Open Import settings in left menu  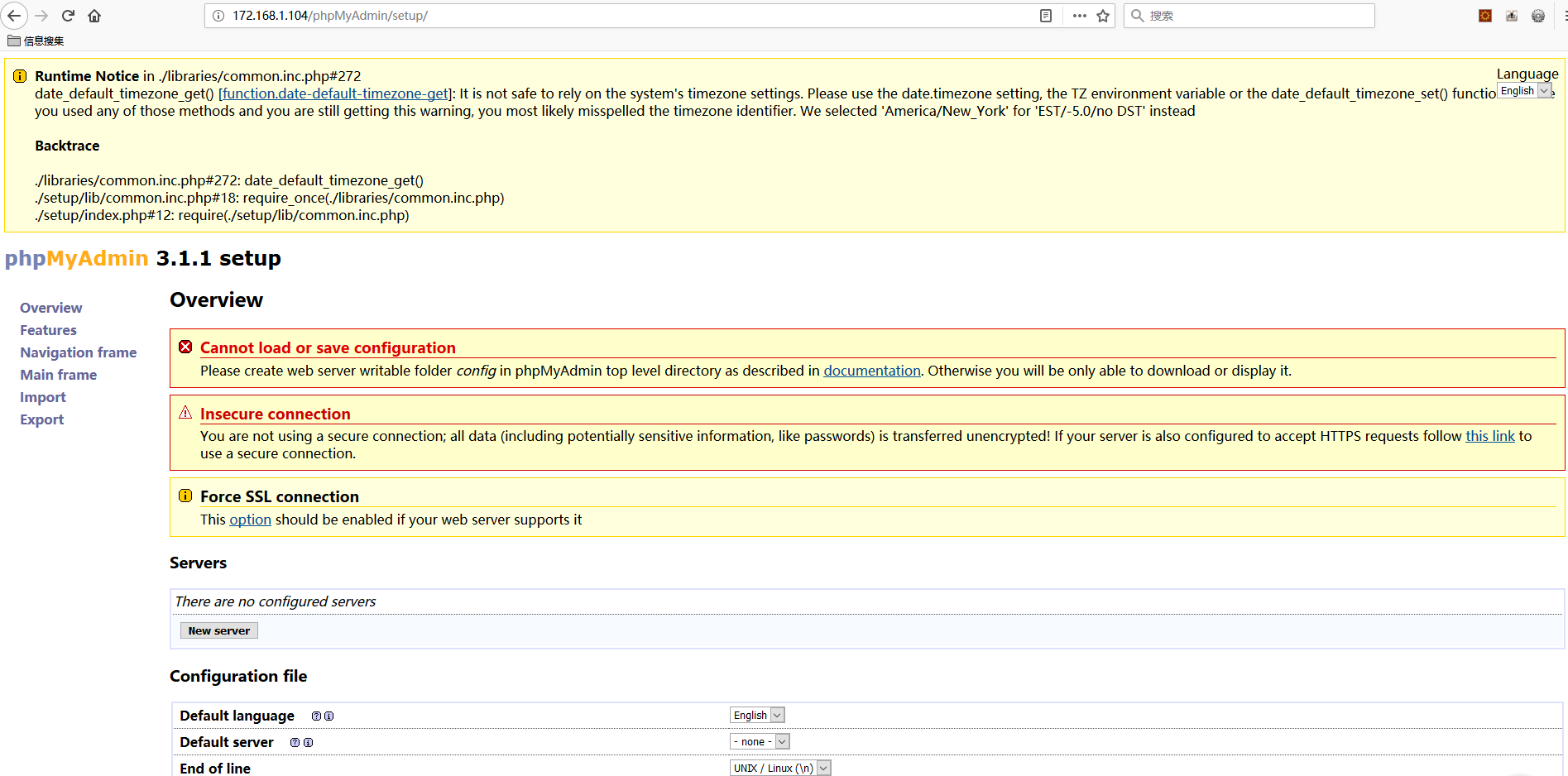43,397
